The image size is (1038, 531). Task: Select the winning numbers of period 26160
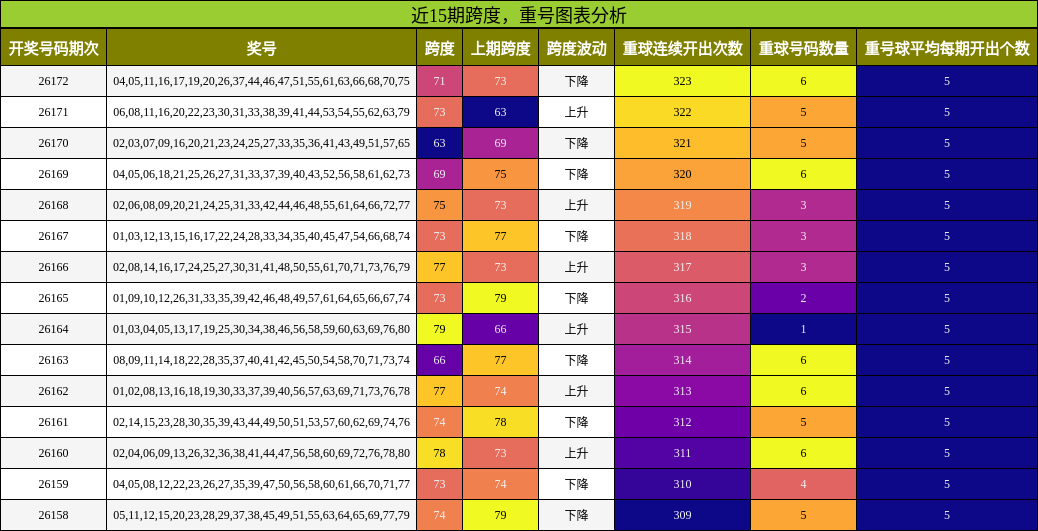[x=261, y=453]
